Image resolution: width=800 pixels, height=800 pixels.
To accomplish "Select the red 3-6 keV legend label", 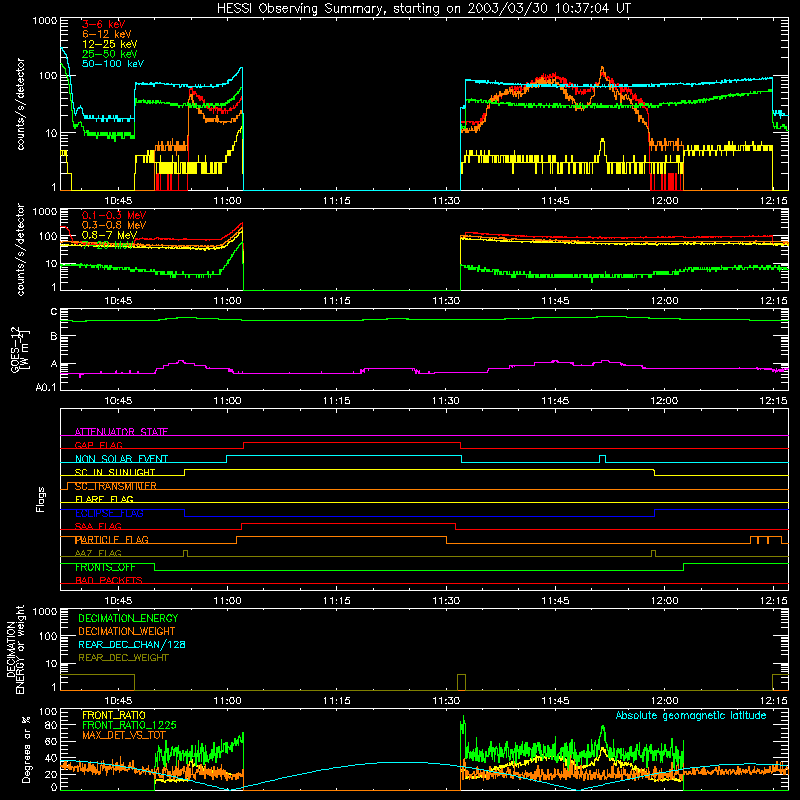I will point(103,24).
